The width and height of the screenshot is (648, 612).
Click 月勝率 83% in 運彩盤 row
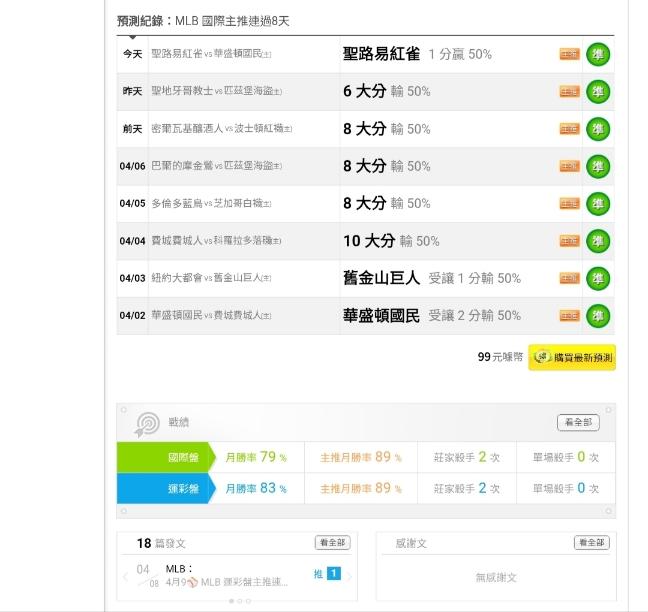[x=256, y=488]
